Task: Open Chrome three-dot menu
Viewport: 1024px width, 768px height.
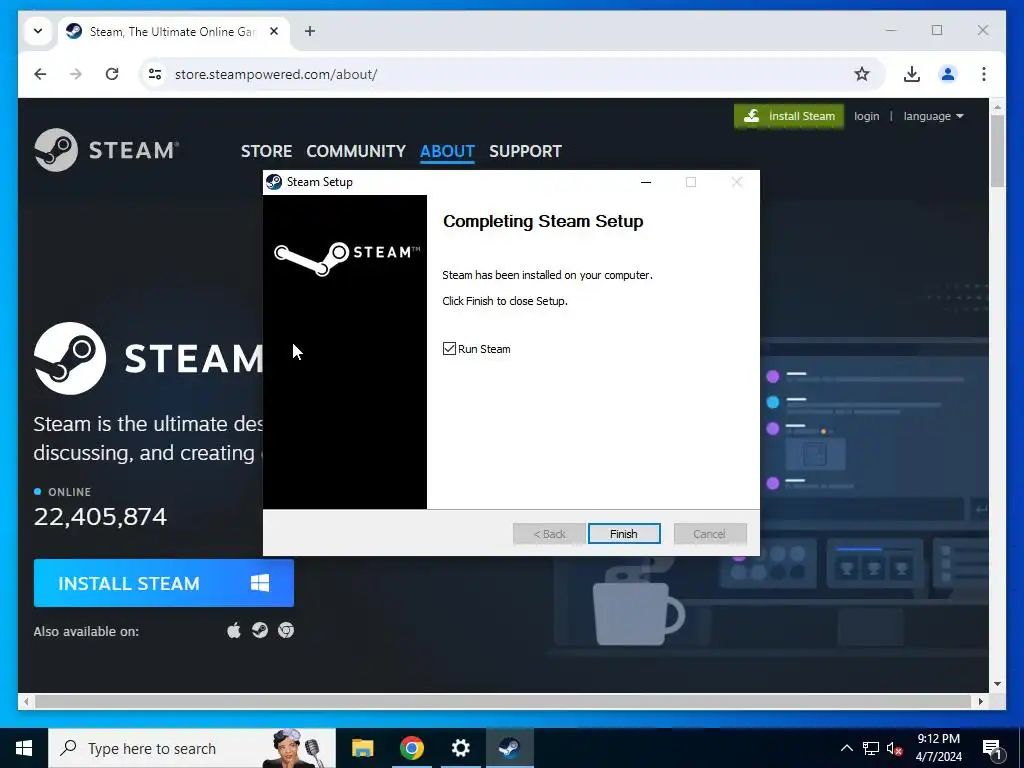Action: click(984, 74)
